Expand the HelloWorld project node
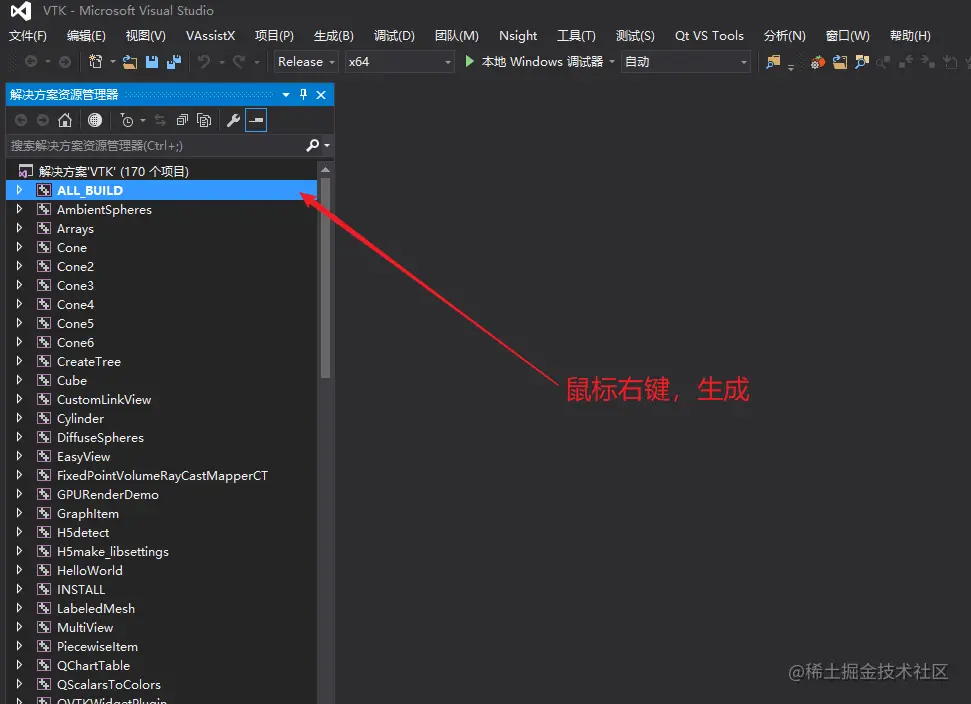 point(19,570)
